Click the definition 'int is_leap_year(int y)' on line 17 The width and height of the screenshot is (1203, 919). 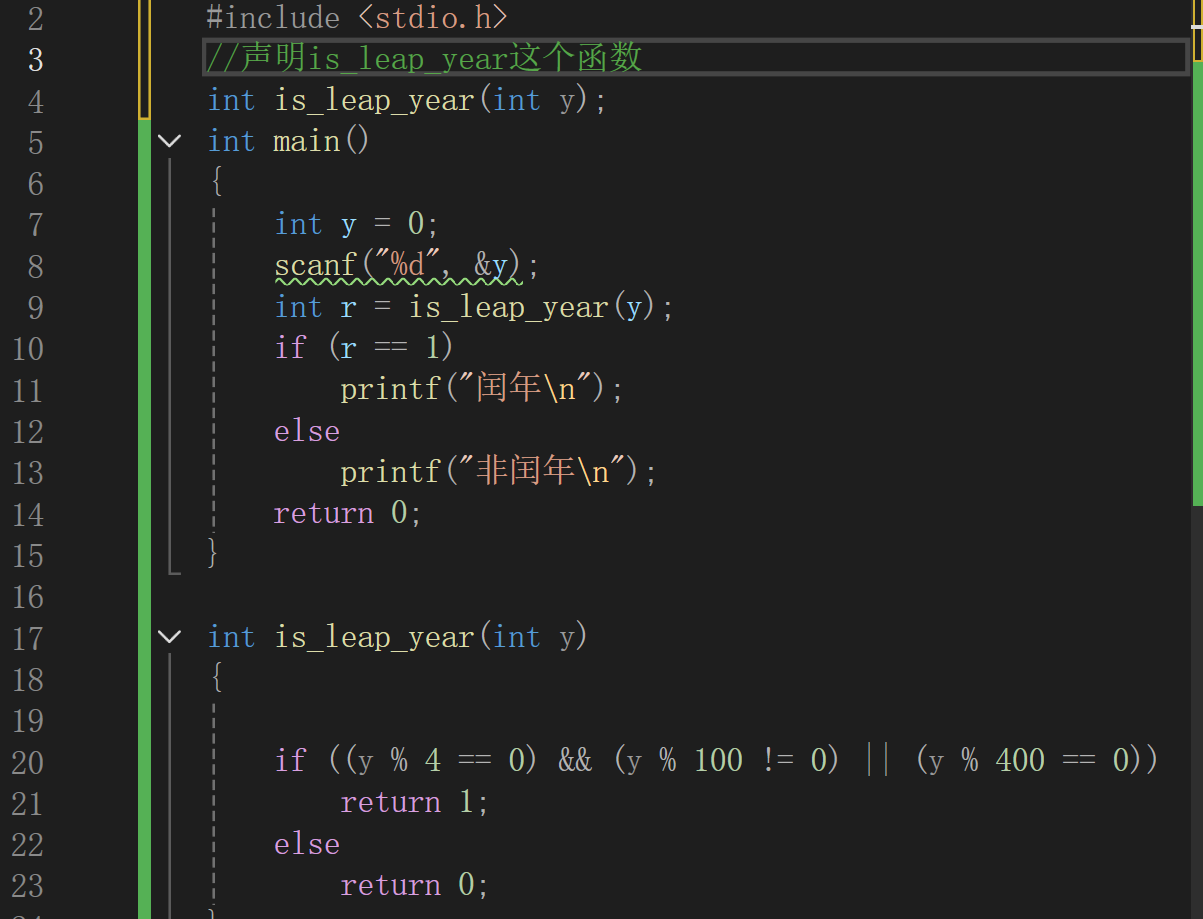(x=398, y=637)
